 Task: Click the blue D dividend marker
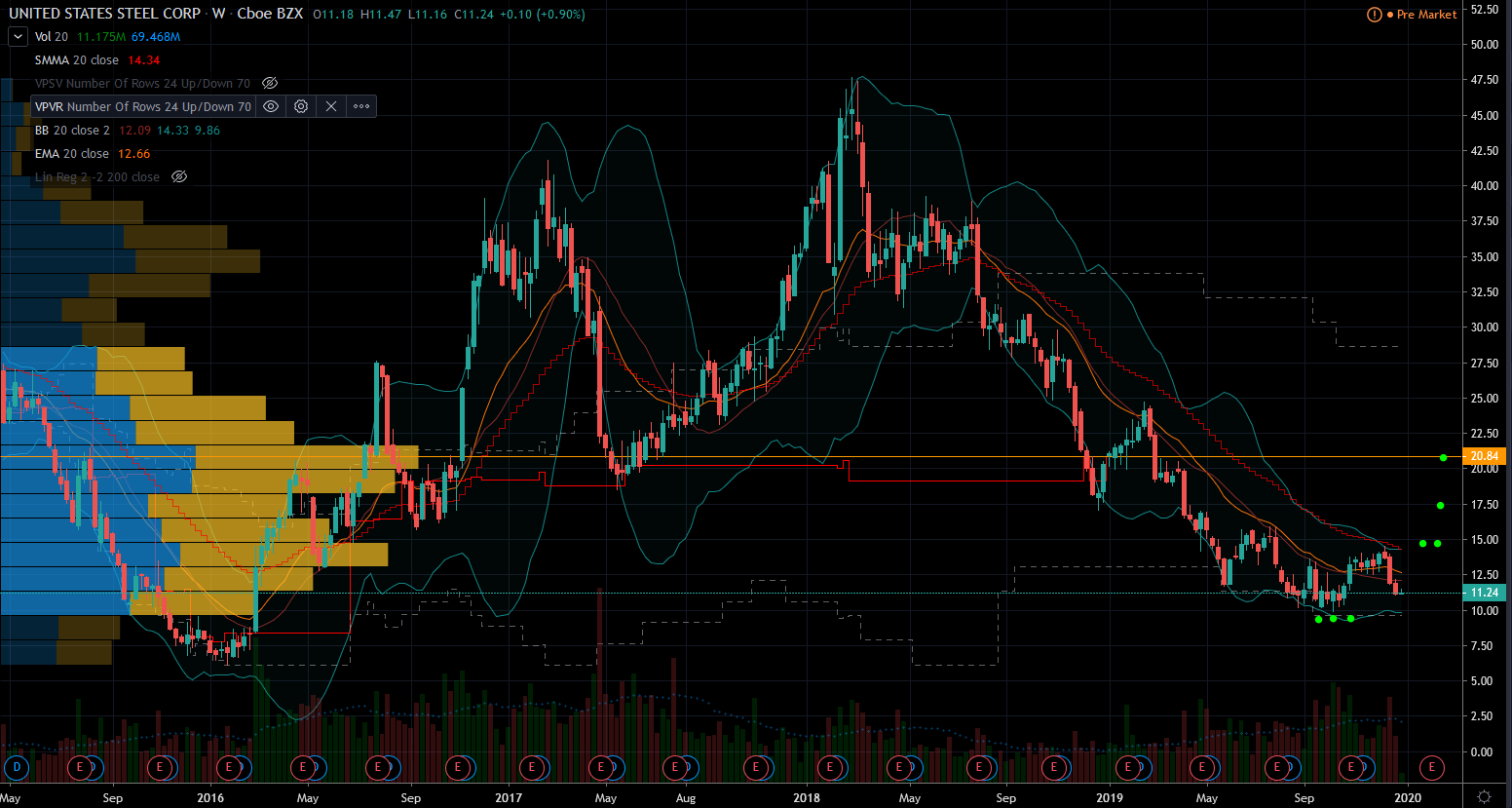[x=16, y=767]
